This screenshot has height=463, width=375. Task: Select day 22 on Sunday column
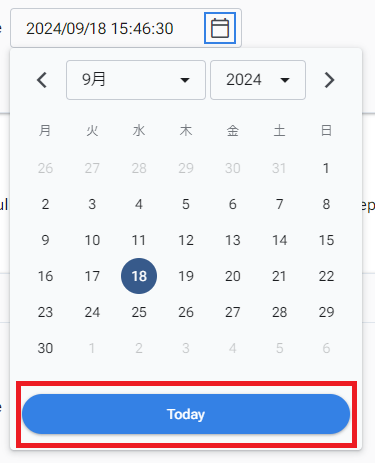tap(326, 276)
